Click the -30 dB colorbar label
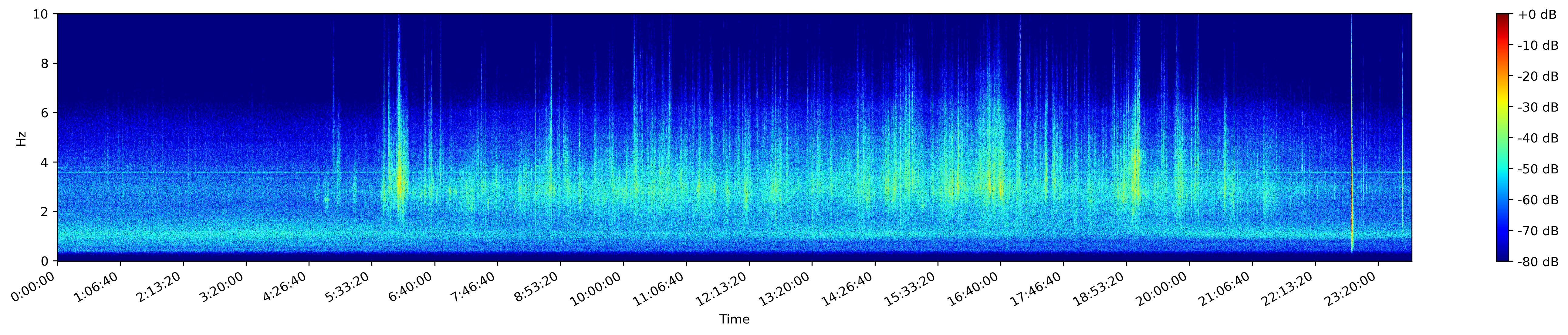This screenshot has width=1568, height=335. (x=1538, y=108)
